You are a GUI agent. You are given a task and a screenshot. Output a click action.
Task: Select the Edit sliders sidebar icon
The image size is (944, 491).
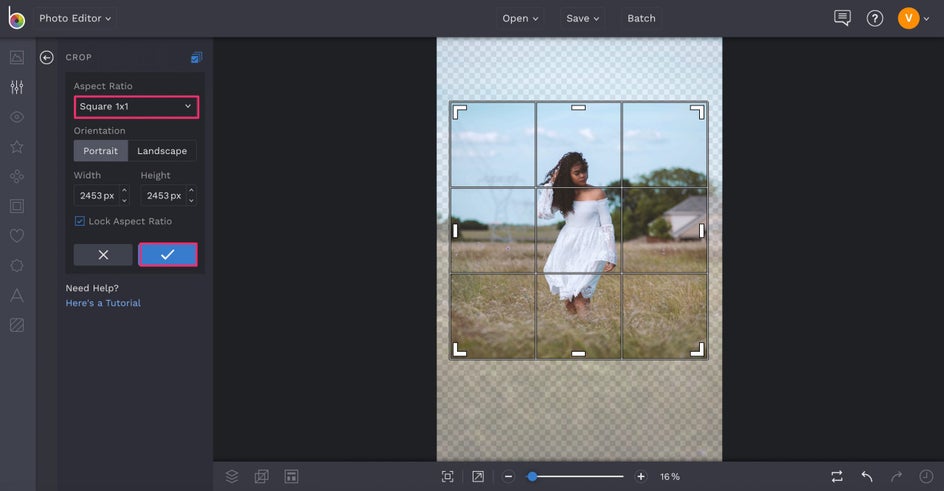(16, 87)
